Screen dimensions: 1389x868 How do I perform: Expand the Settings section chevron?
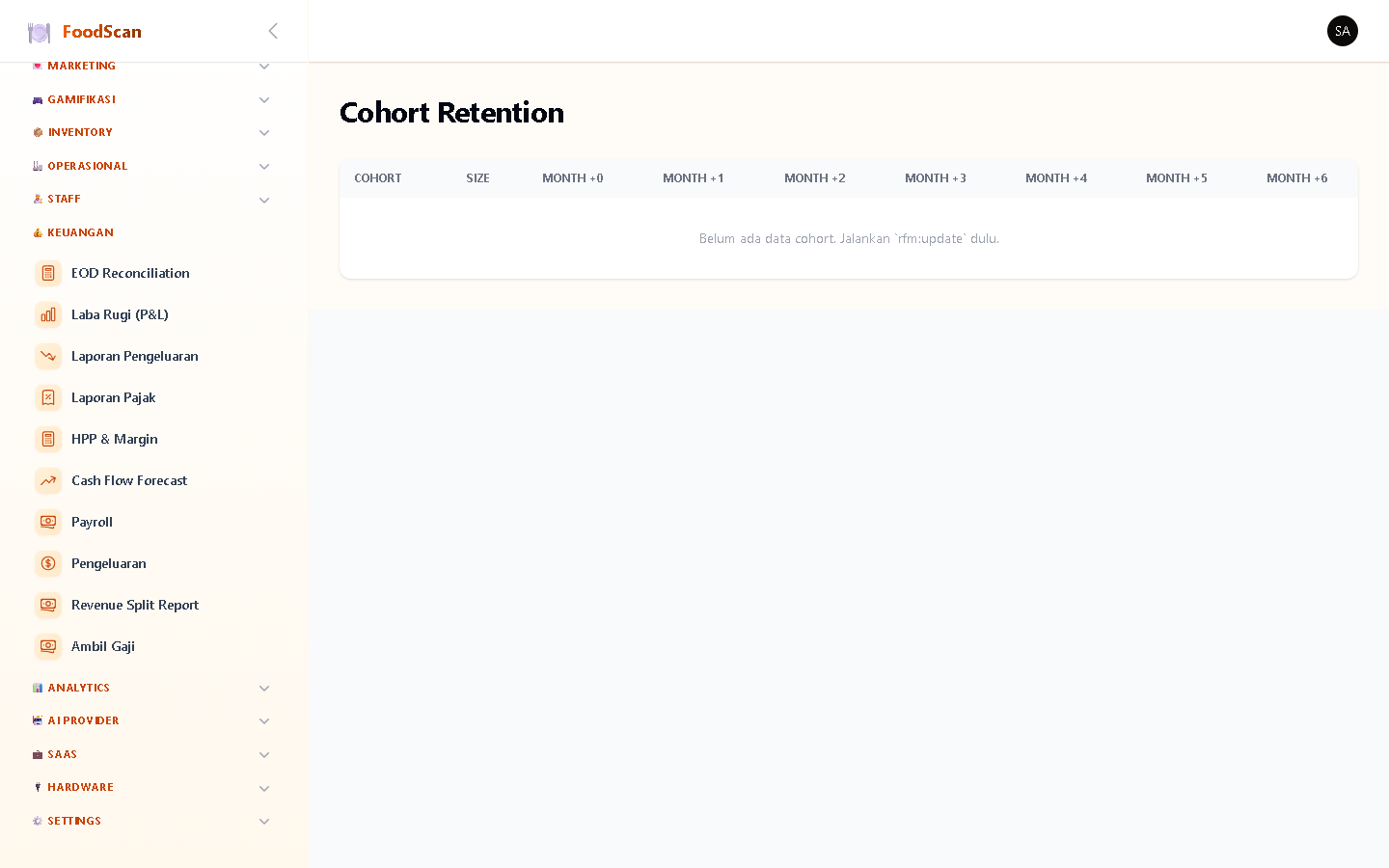click(x=264, y=822)
